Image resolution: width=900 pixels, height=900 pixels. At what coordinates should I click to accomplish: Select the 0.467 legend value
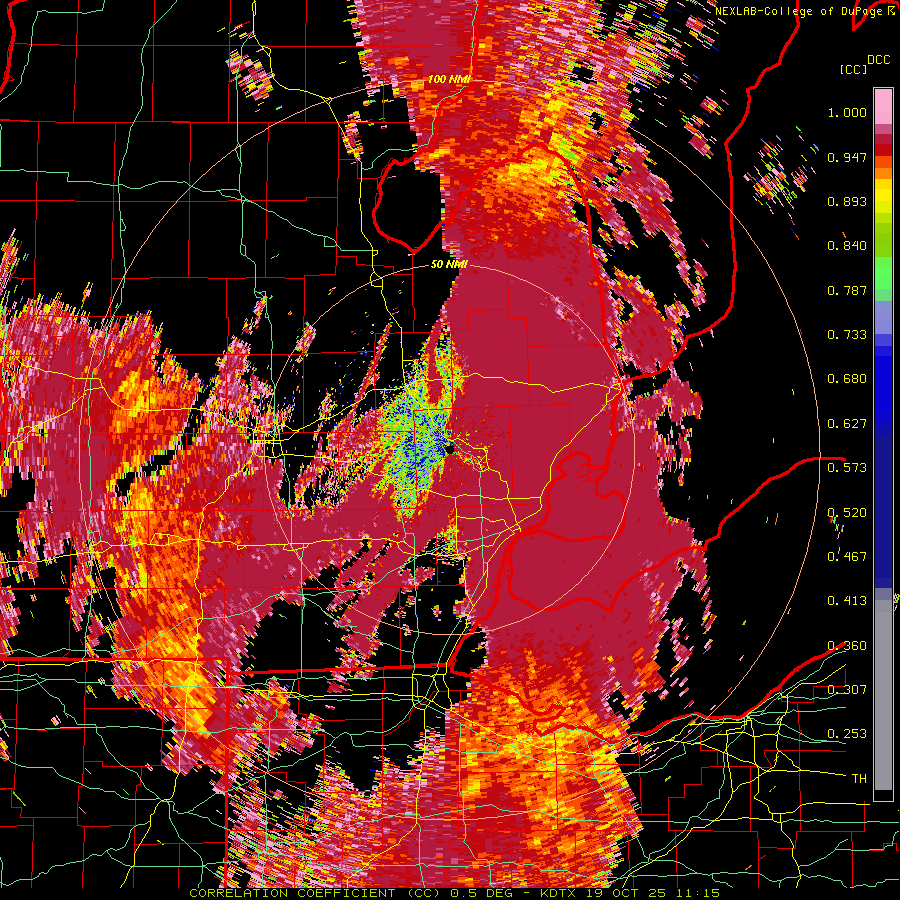pos(847,557)
